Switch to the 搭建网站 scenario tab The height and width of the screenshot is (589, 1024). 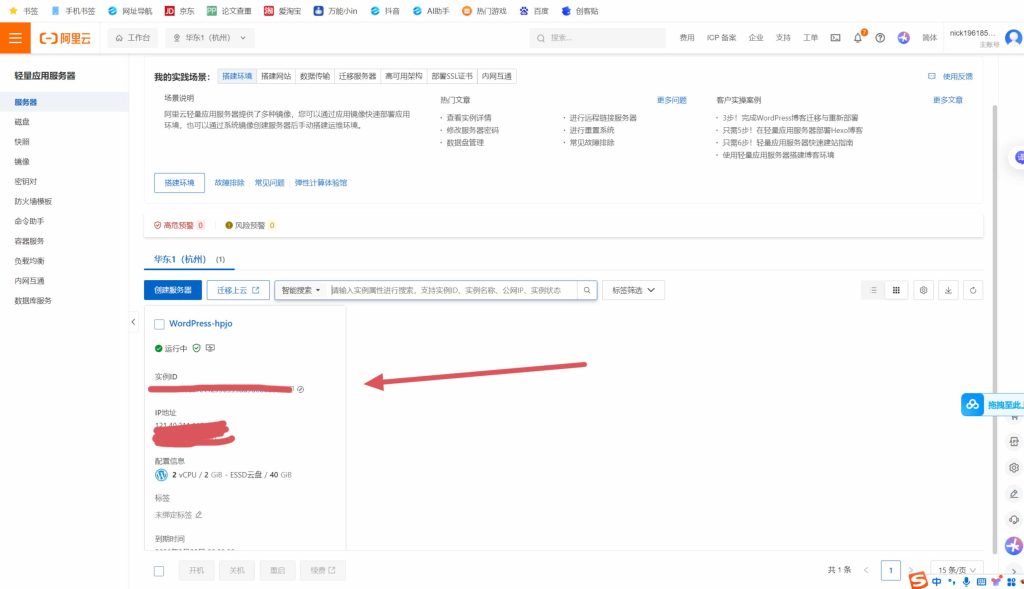[x=276, y=76]
